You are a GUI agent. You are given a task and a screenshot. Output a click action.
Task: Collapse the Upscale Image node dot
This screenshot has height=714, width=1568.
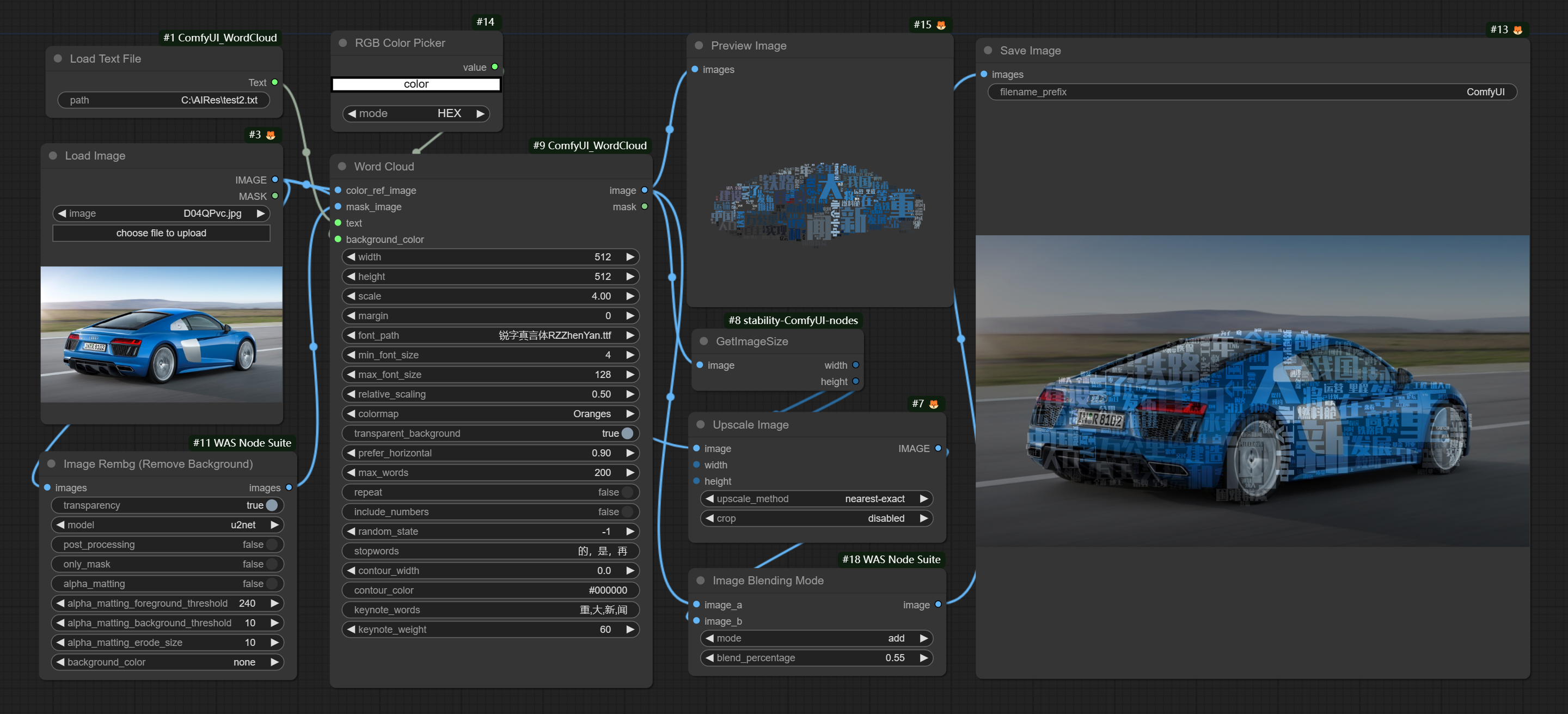pos(701,424)
